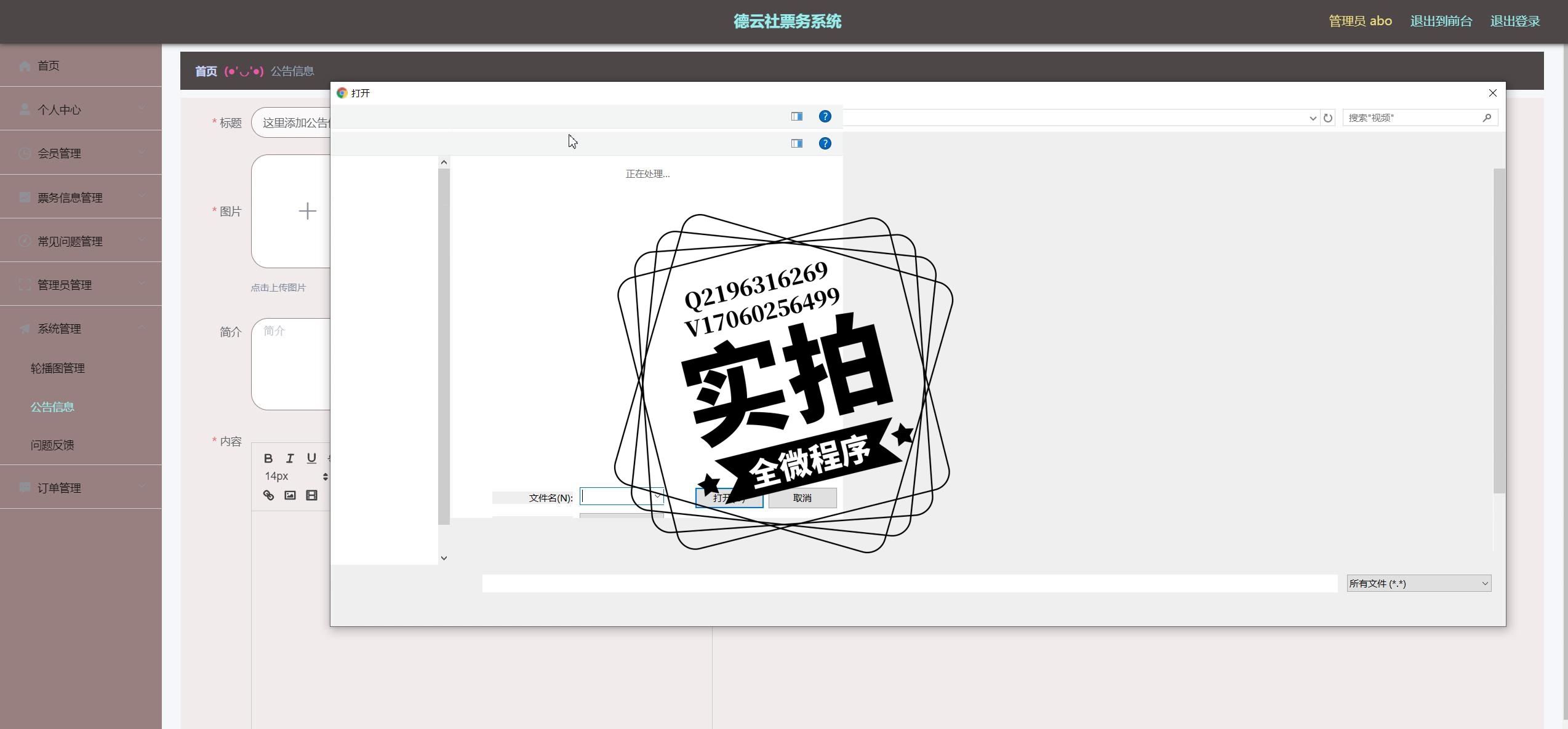This screenshot has height=729, width=1568.
Task: Click the dialog right vertical scrollbar
Action: [1499, 331]
